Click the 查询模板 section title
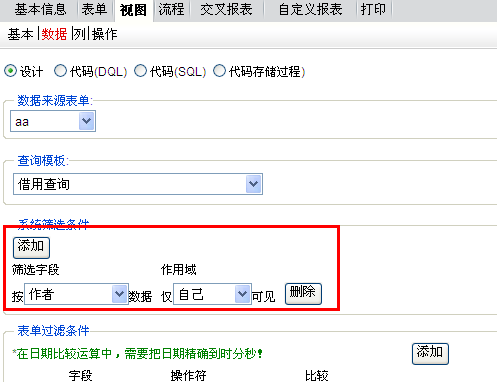497x382 pixels. pyautogui.click(x=43, y=161)
